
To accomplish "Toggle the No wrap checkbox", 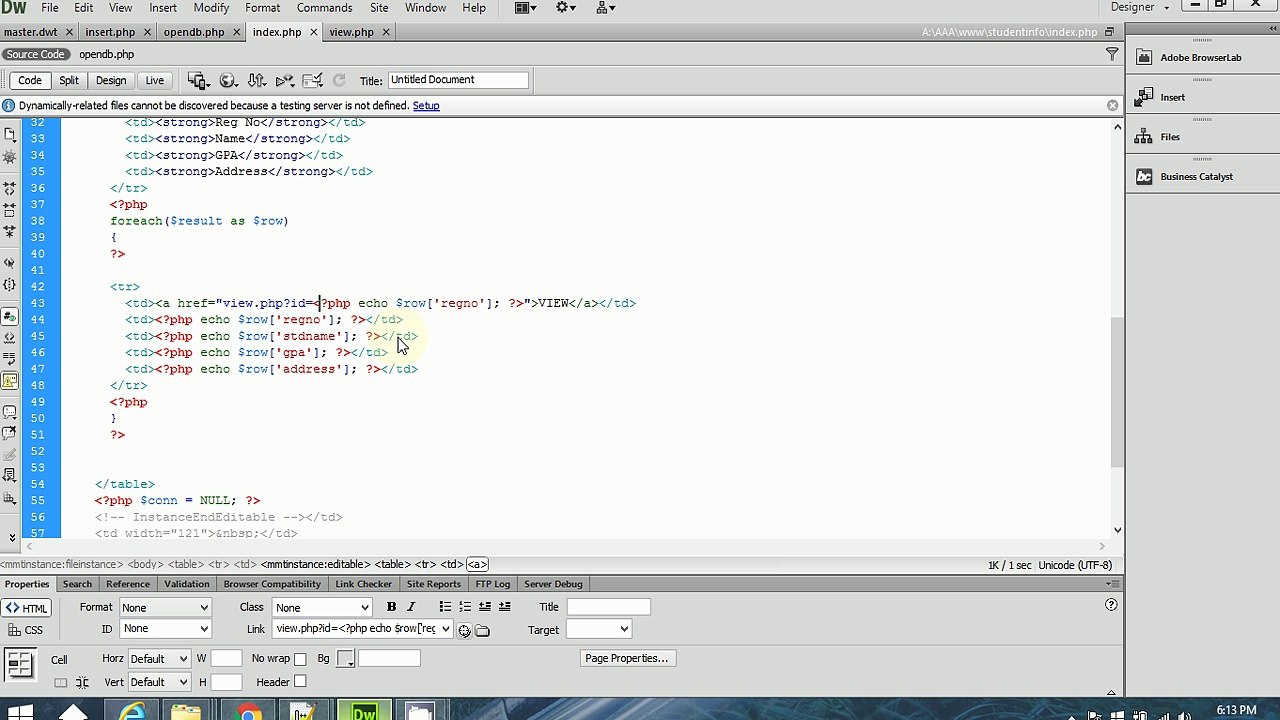I will tap(300, 659).
